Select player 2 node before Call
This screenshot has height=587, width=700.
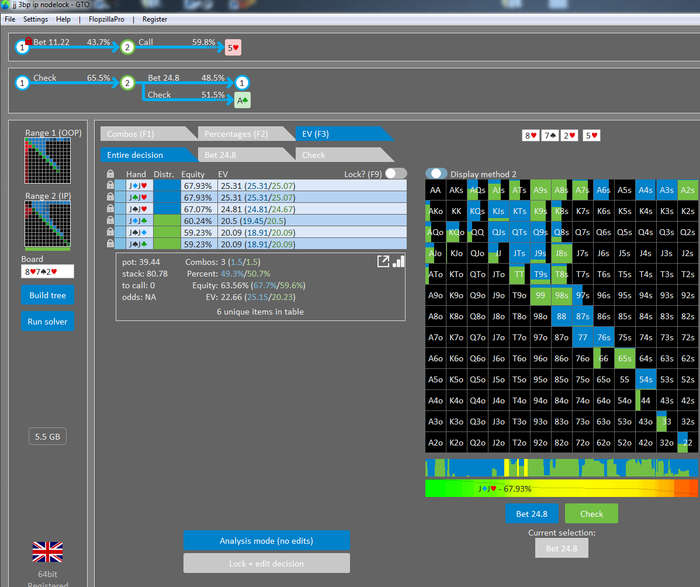click(127, 47)
